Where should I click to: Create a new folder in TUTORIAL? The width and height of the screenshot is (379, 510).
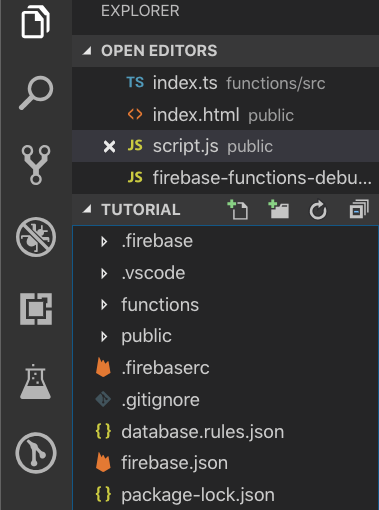[278, 210]
